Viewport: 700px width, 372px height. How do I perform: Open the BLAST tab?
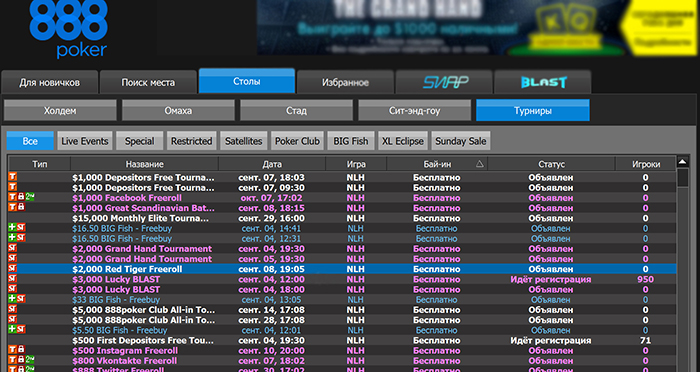pyautogui.click(x=543, y=82)
